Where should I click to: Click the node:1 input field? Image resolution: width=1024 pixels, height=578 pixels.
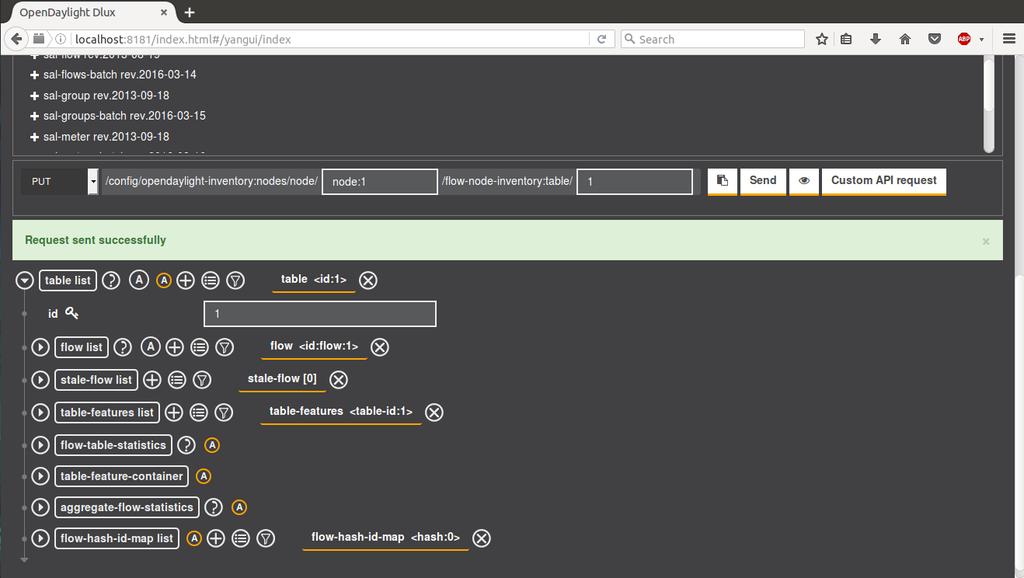[x=379, y=182]
